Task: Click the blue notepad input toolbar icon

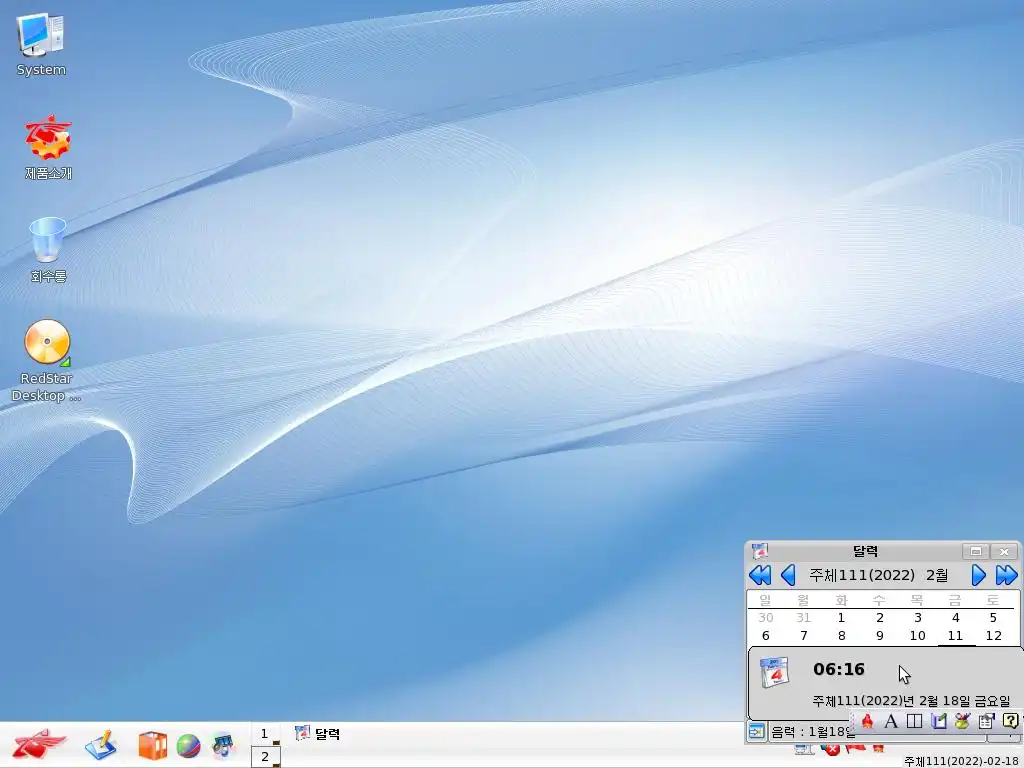Action: click(x=939, y=721)
